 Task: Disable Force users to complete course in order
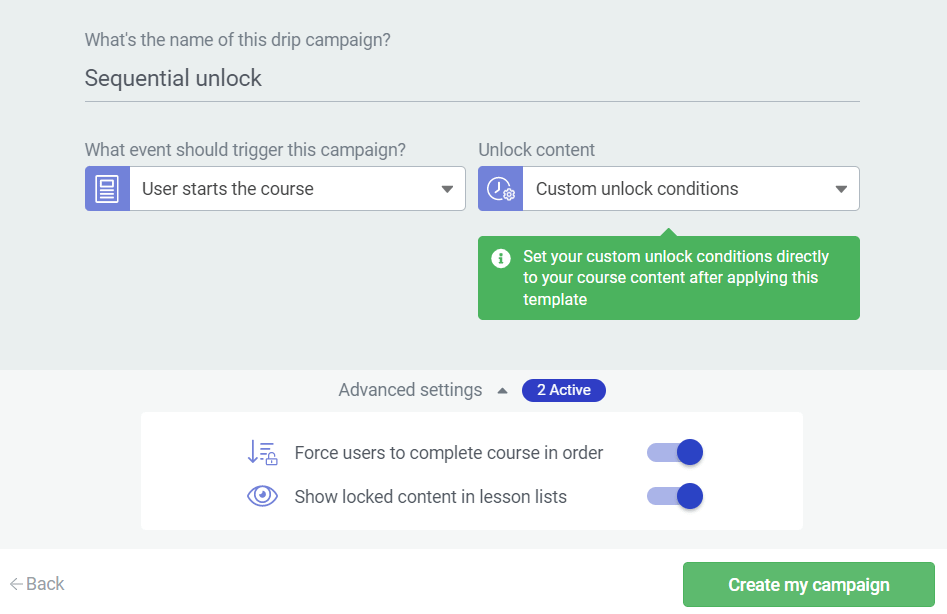[675, 453]
